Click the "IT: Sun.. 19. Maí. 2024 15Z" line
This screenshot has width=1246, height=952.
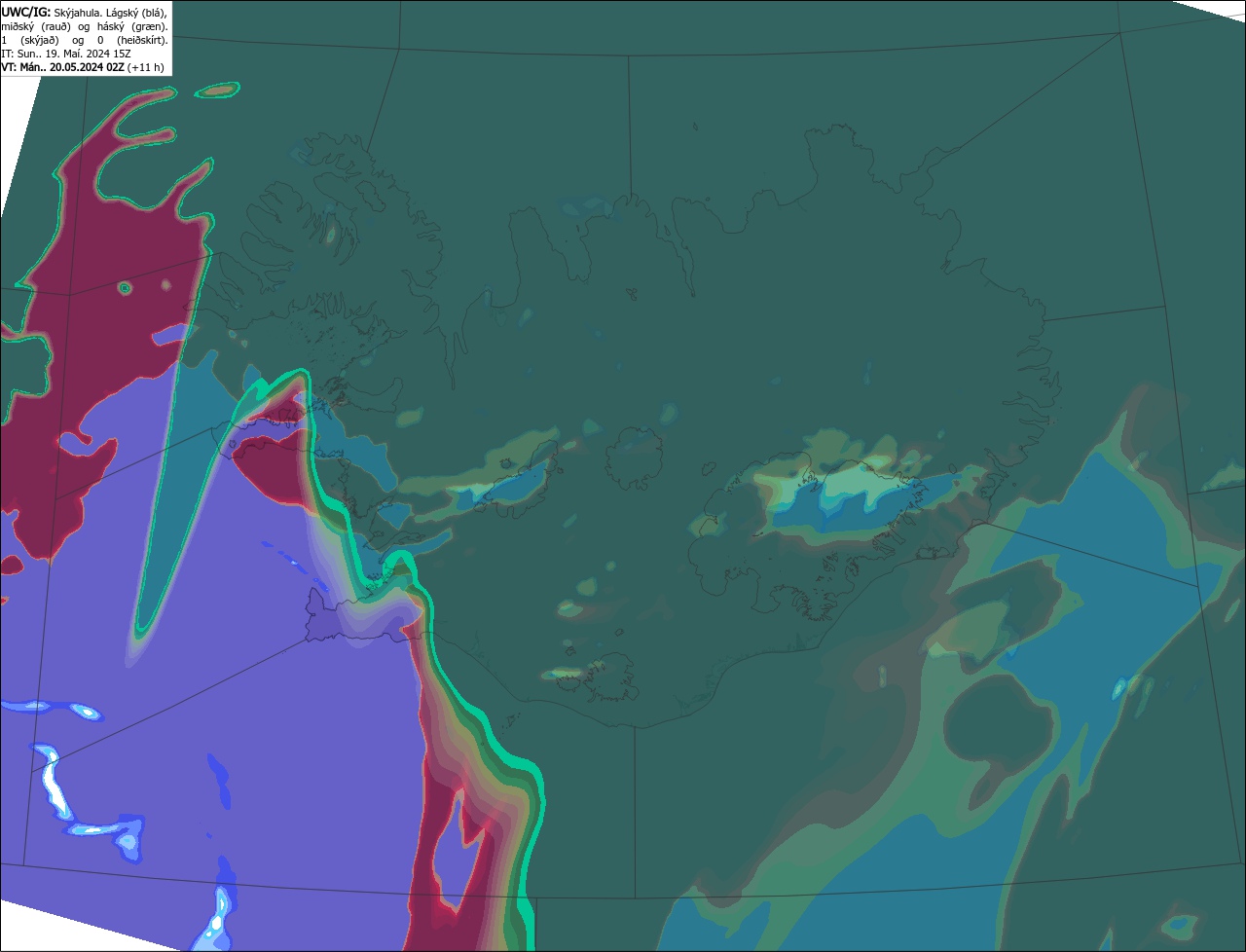pos(66,54)
